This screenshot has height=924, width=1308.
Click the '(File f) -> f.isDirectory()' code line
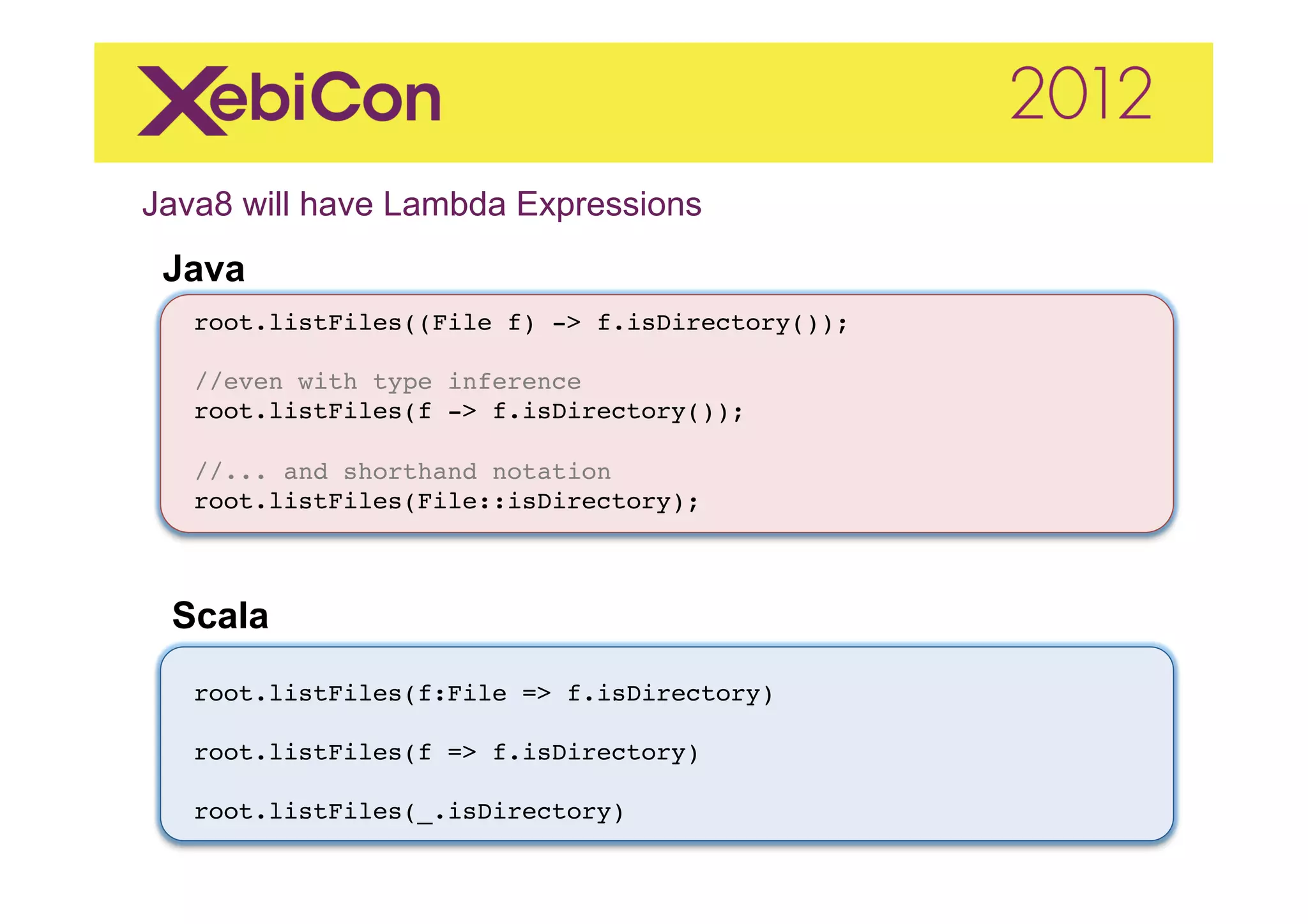point(521,323)
